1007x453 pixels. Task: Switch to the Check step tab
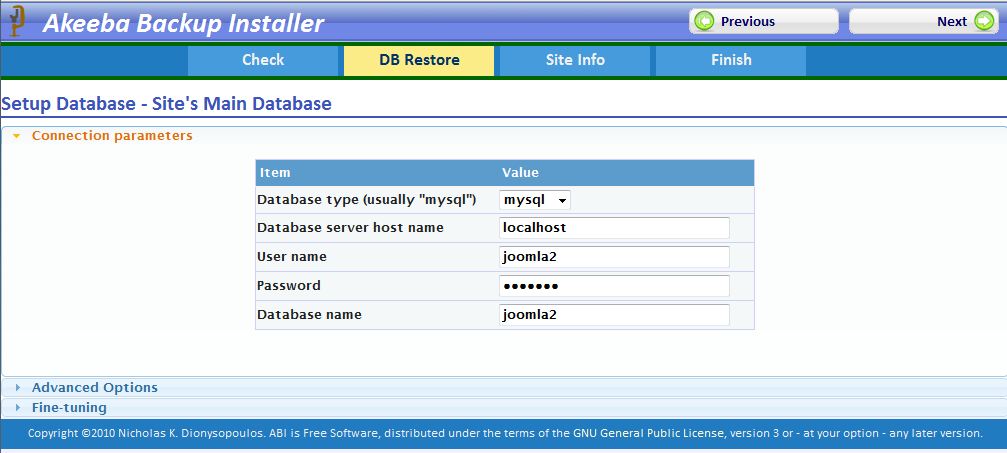[263, 60]
